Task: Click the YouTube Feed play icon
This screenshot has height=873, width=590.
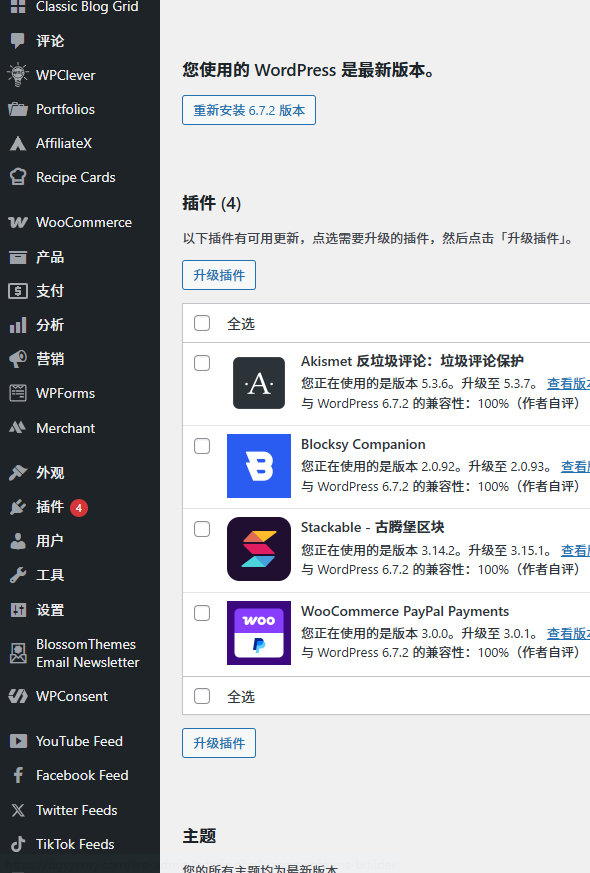Action: 18,741
